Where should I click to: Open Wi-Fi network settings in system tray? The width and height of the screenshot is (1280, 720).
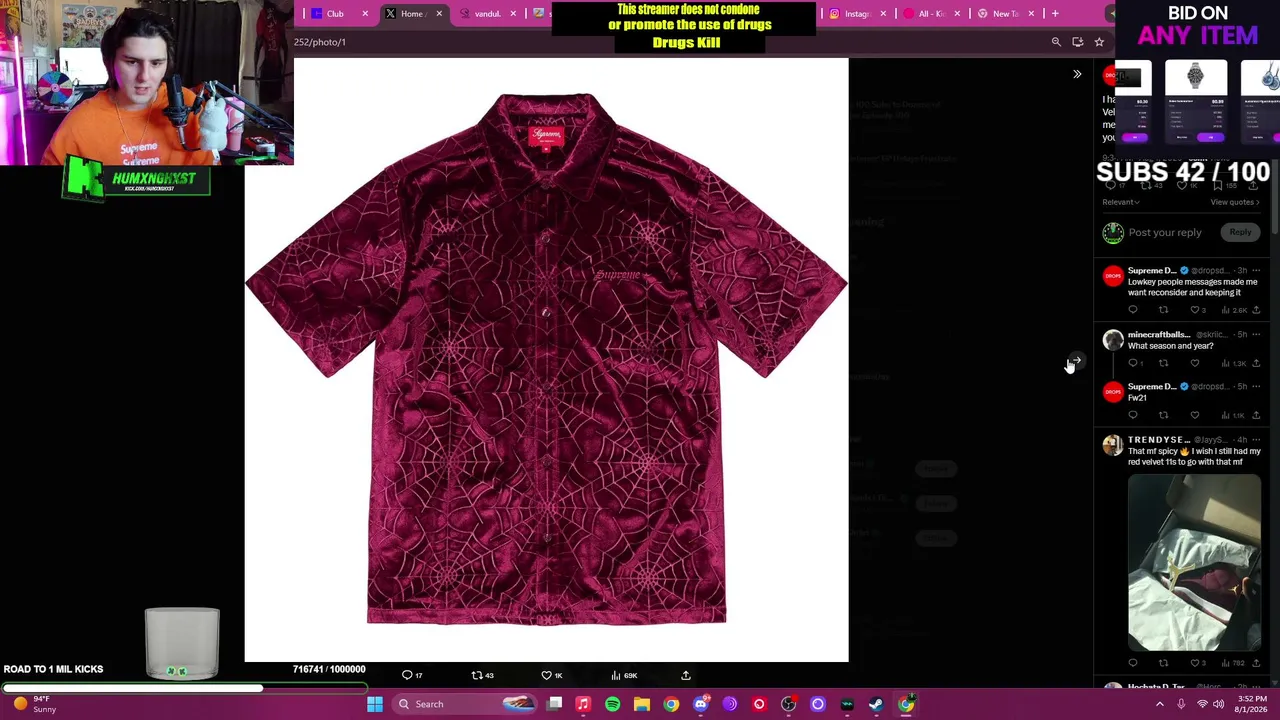1202,704
